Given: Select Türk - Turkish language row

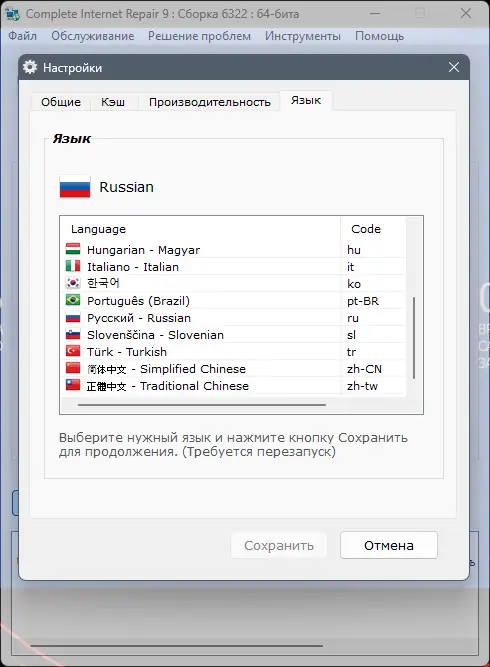Looking at the screenshot, I should (233, 352).
